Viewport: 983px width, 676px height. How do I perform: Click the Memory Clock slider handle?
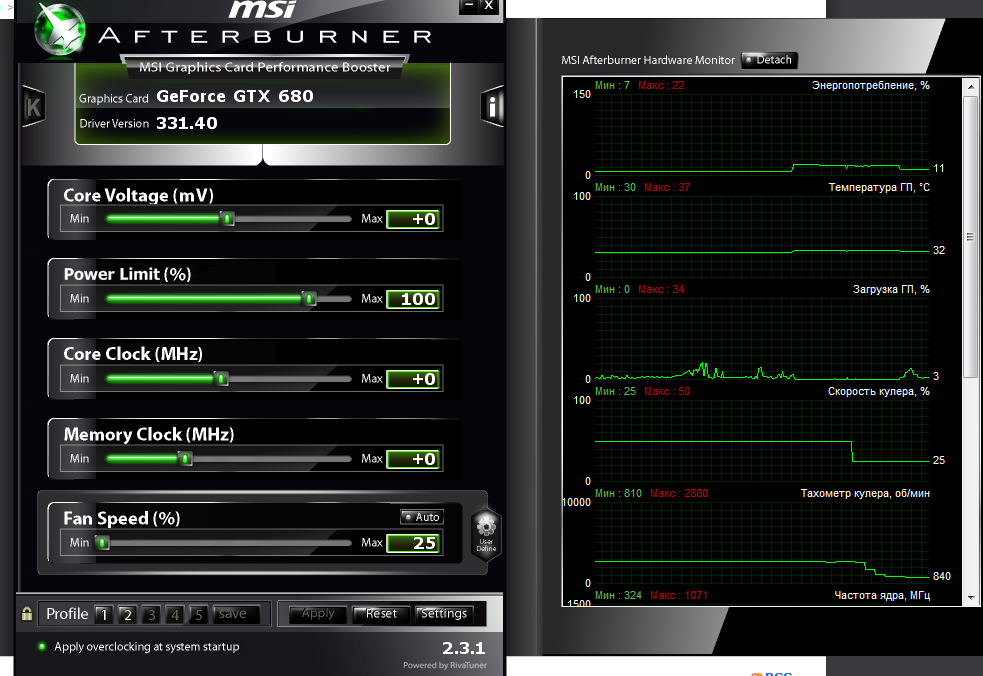point(185,459)
